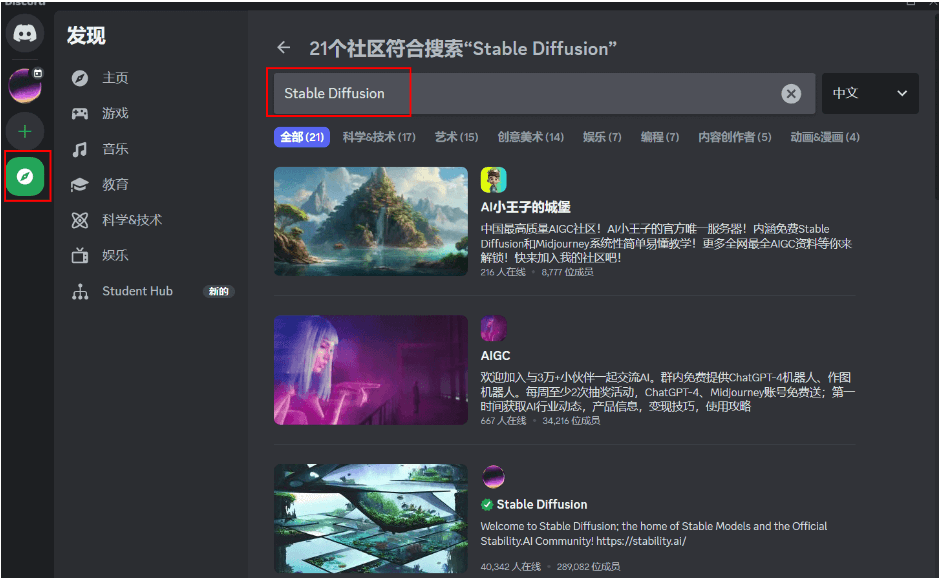Click the 40,342 人在线 online count
Viewport: 939px width, 578px height.
pos(510,567)
